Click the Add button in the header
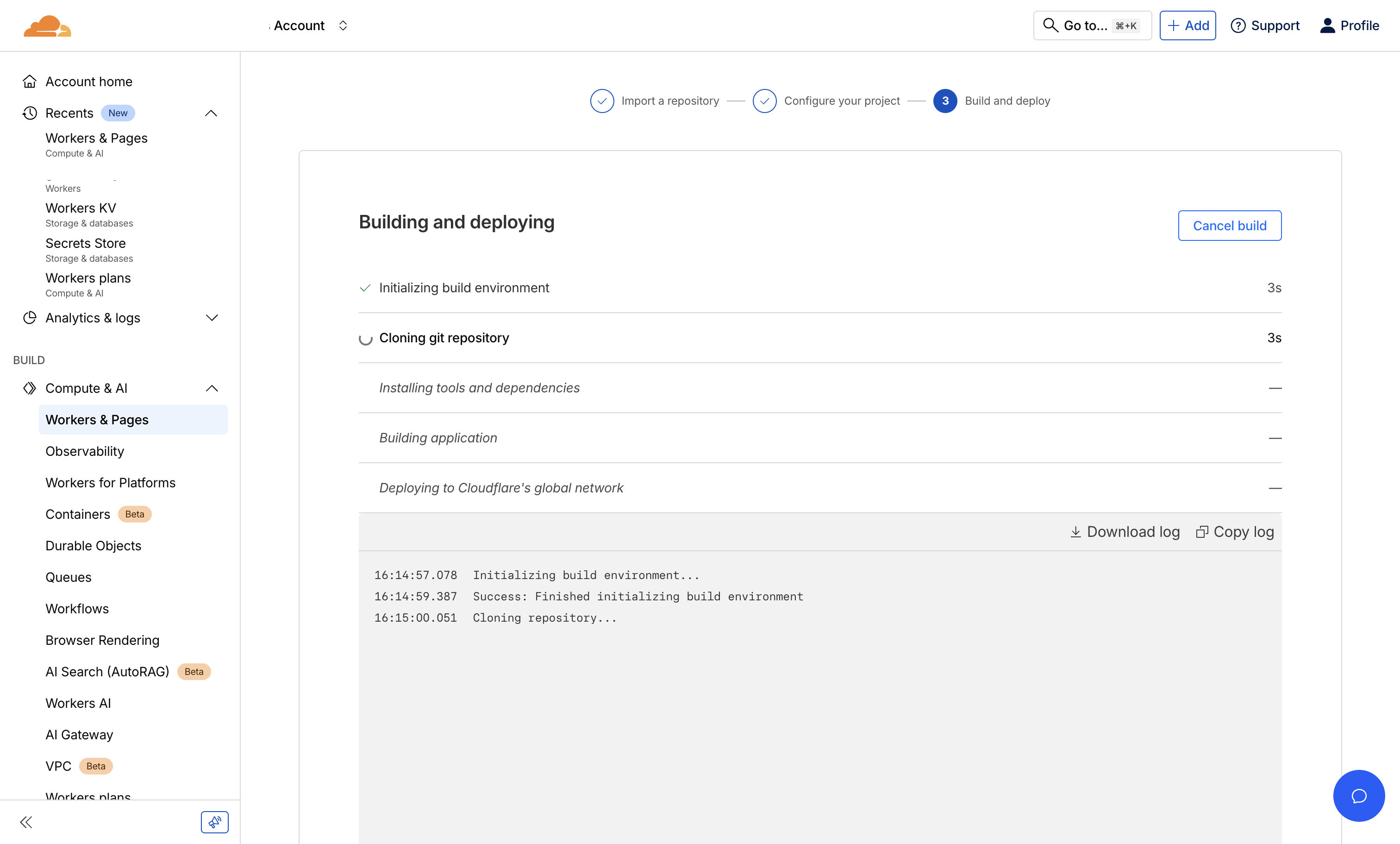The image size is (1400, 844). [1187, 25]
